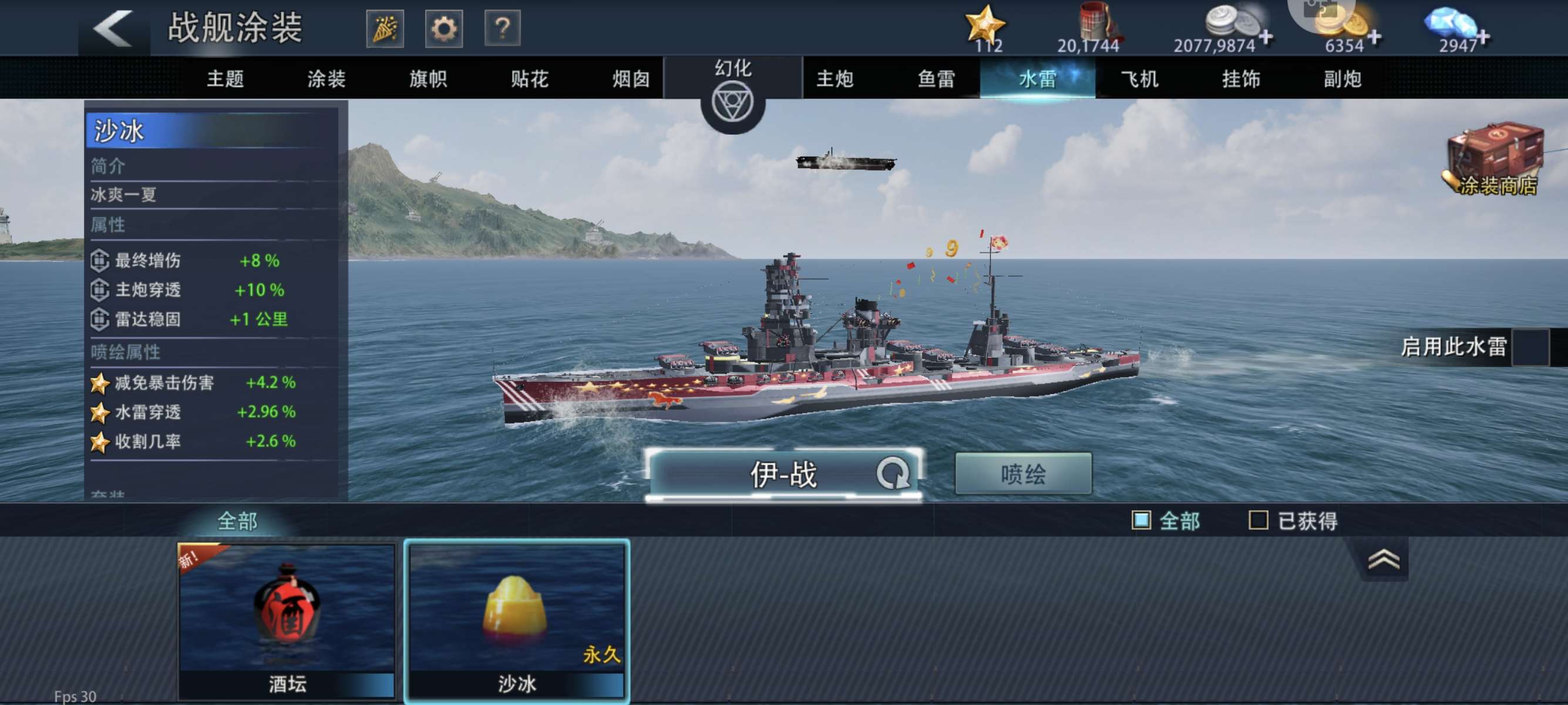This screenshot has height=705, width=1568.
Task: Select the 沙冰 mine thumbnail
Action: [517, 620]
